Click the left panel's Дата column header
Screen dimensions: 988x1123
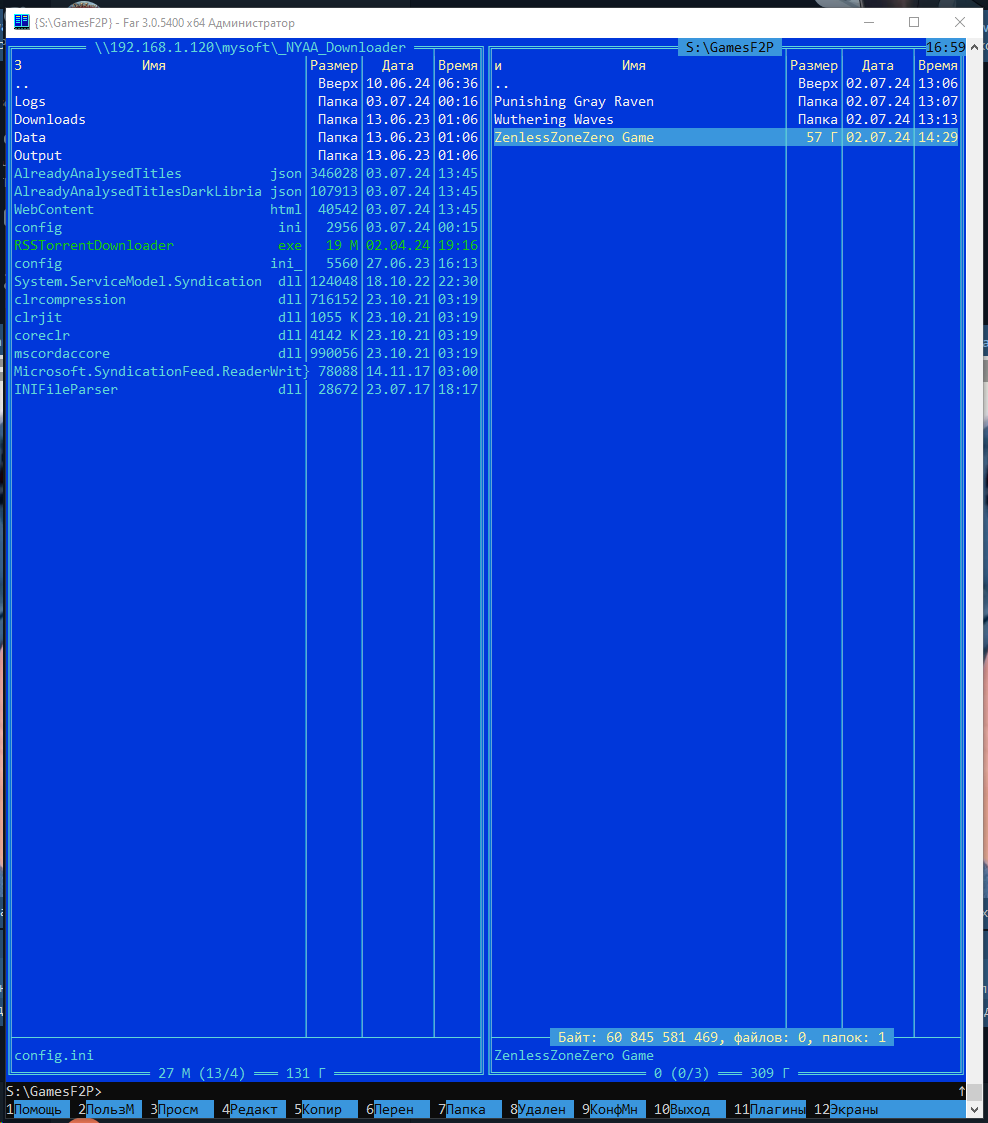[x=398, y=66]
